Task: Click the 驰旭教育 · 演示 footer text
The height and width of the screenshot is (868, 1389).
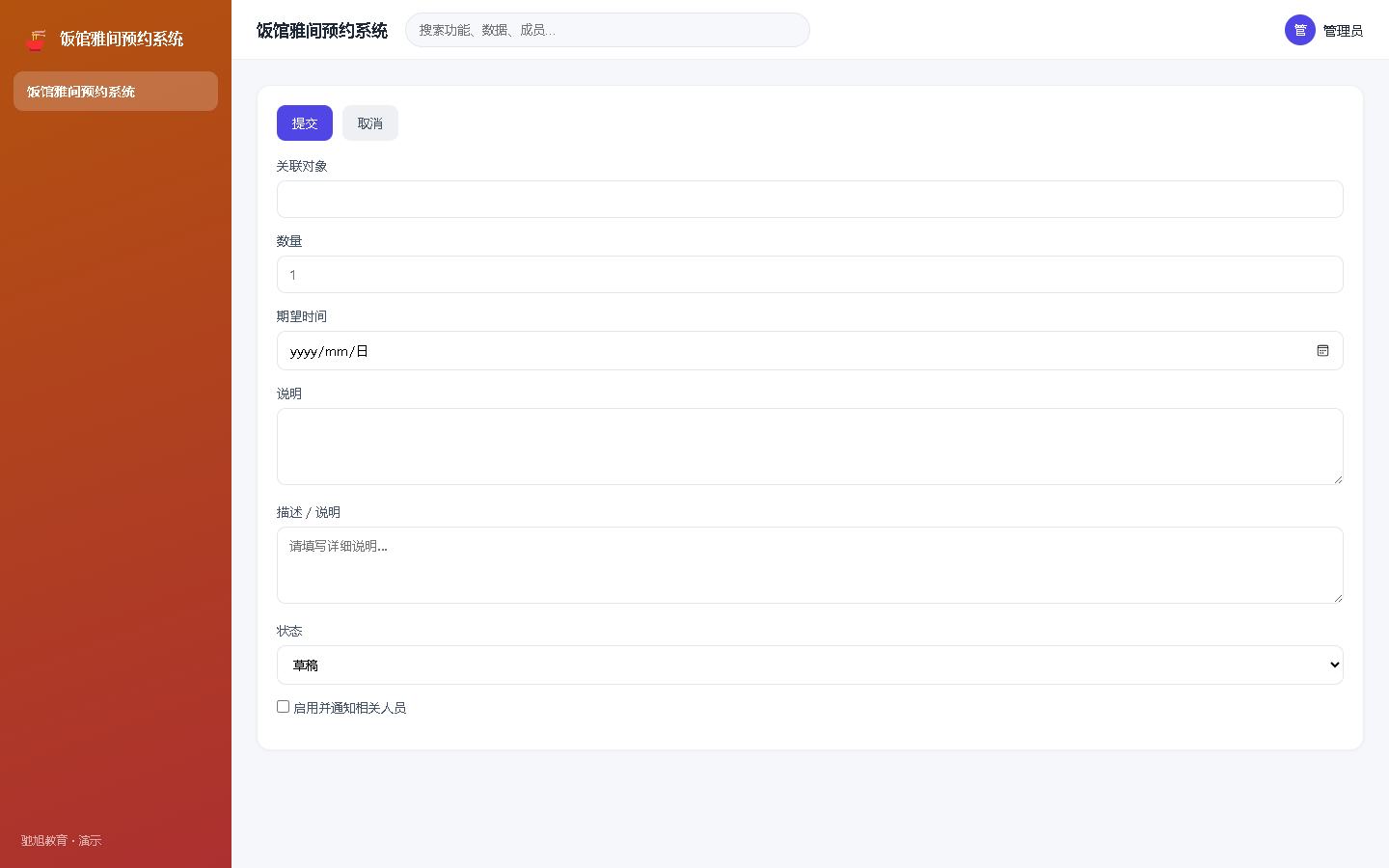Action: click(61, 841)
